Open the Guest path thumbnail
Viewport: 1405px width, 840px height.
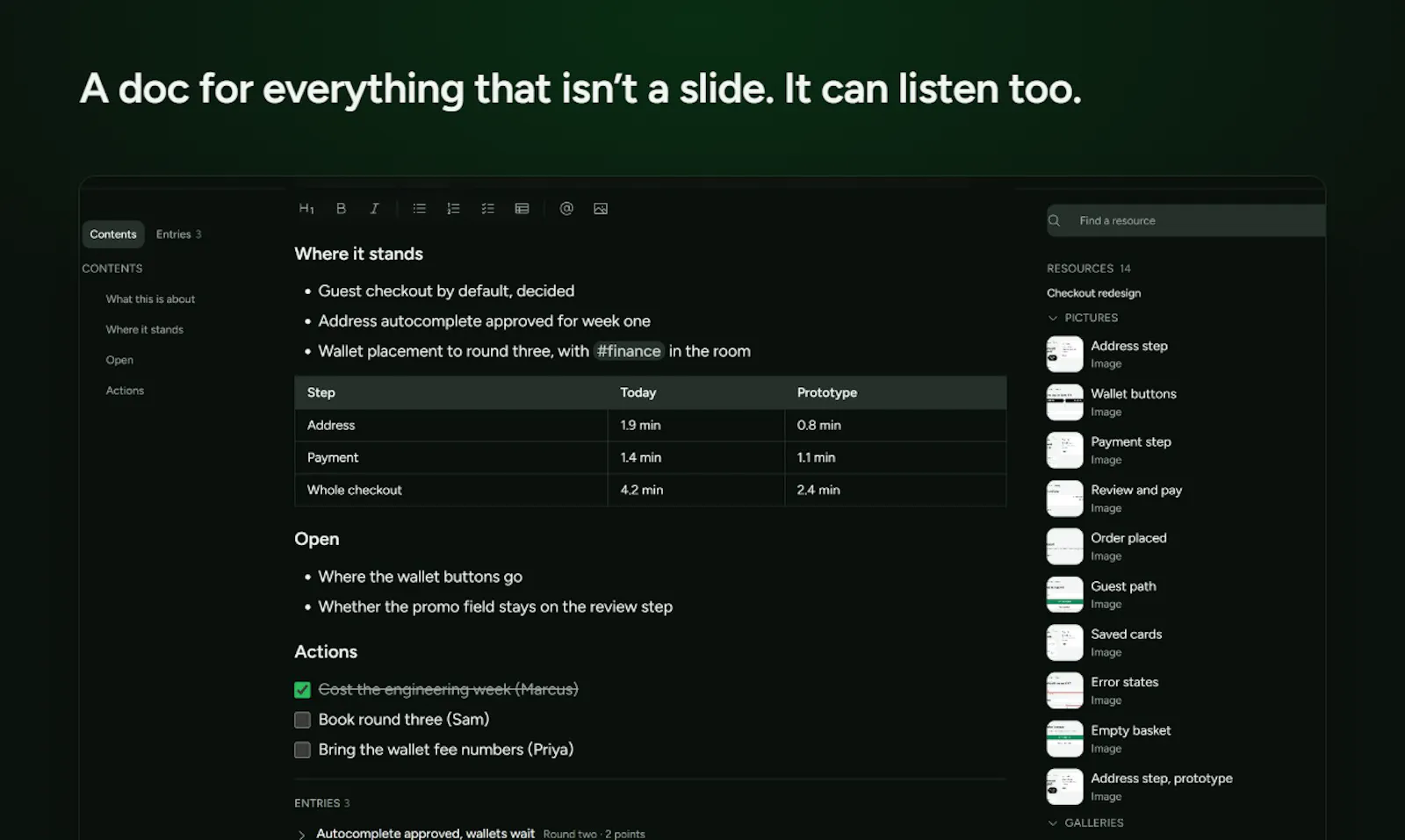pos(1064,595)
